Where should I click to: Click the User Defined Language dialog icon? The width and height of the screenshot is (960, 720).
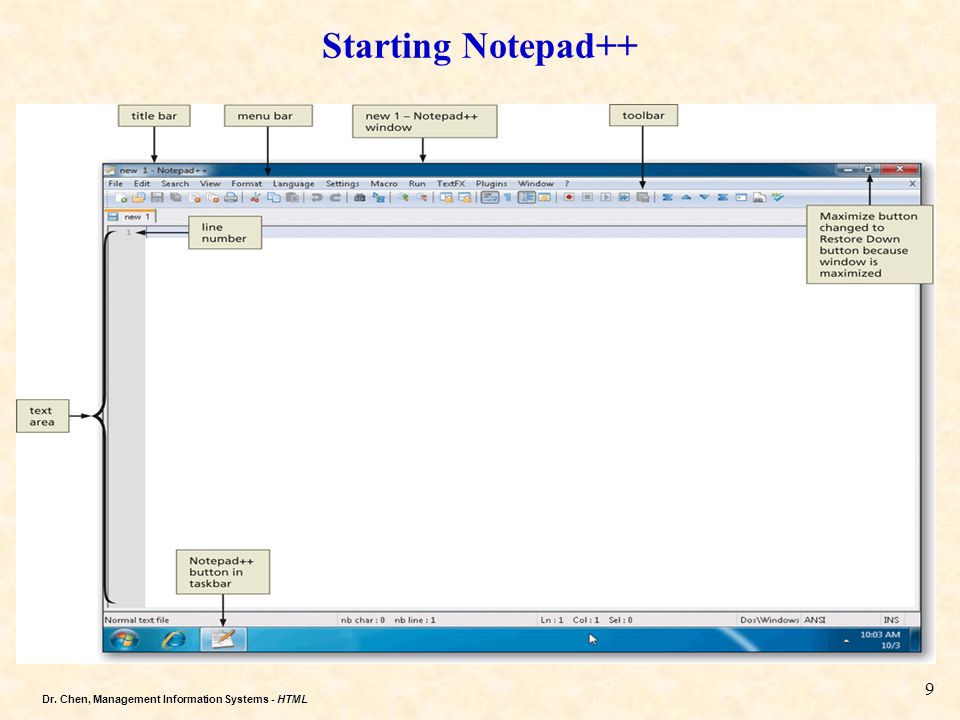(x=544, y=198)
